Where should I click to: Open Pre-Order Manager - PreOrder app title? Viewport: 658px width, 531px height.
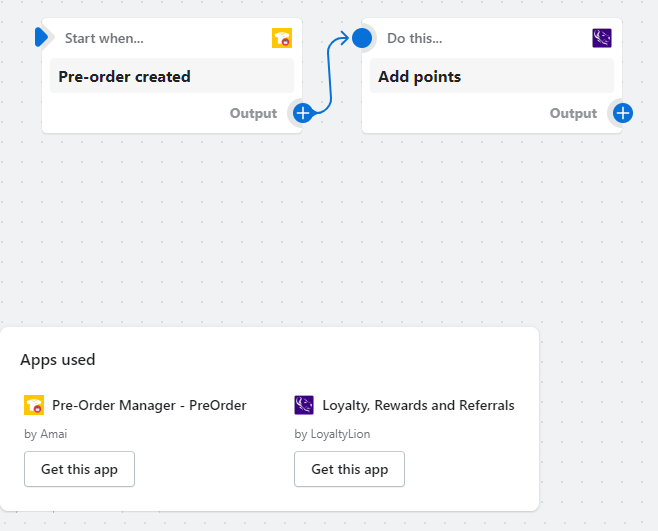tap(149, 405)
